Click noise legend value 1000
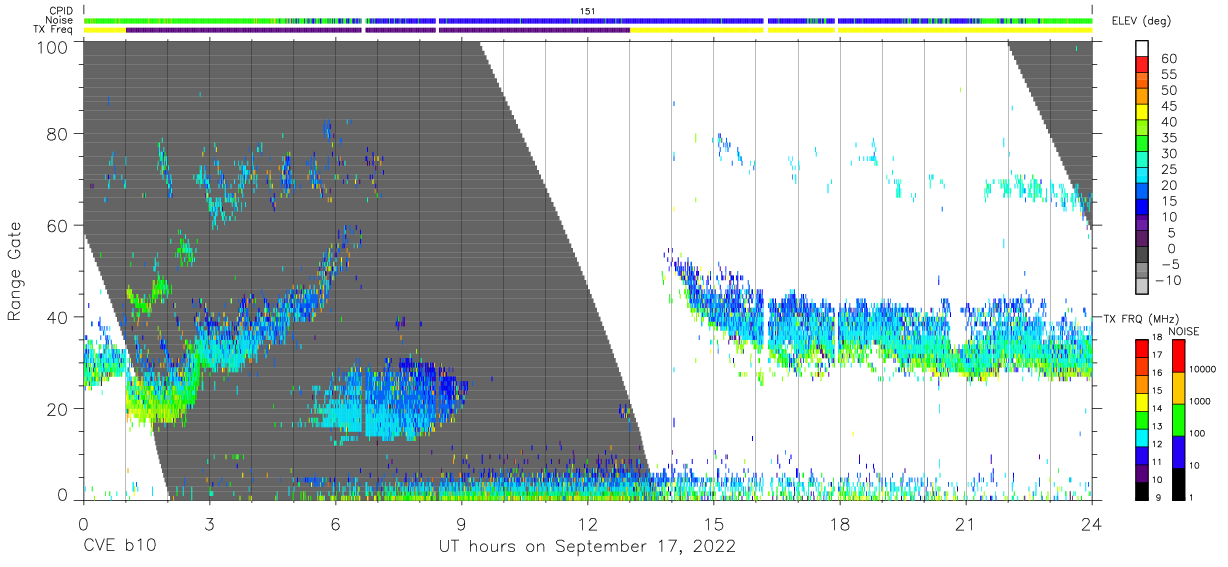This screenshot has height=567, width=1228. 1202,401
